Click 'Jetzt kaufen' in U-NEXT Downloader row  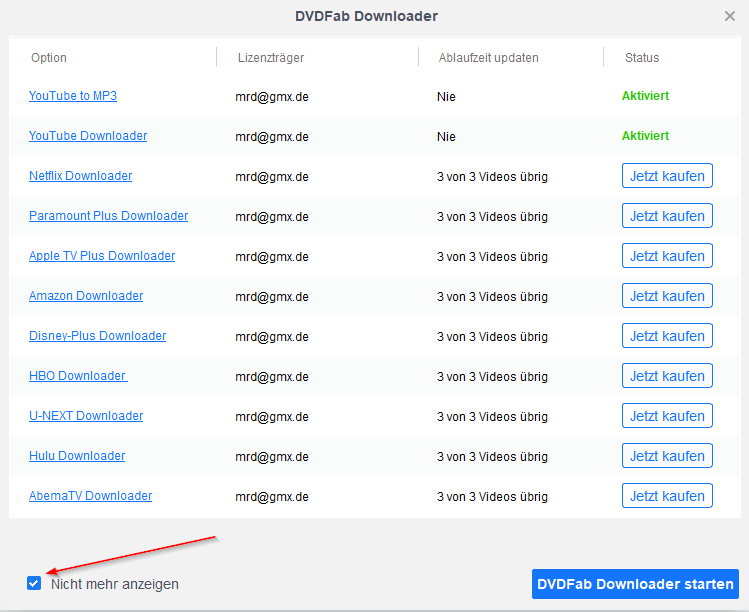pos(667,416)
